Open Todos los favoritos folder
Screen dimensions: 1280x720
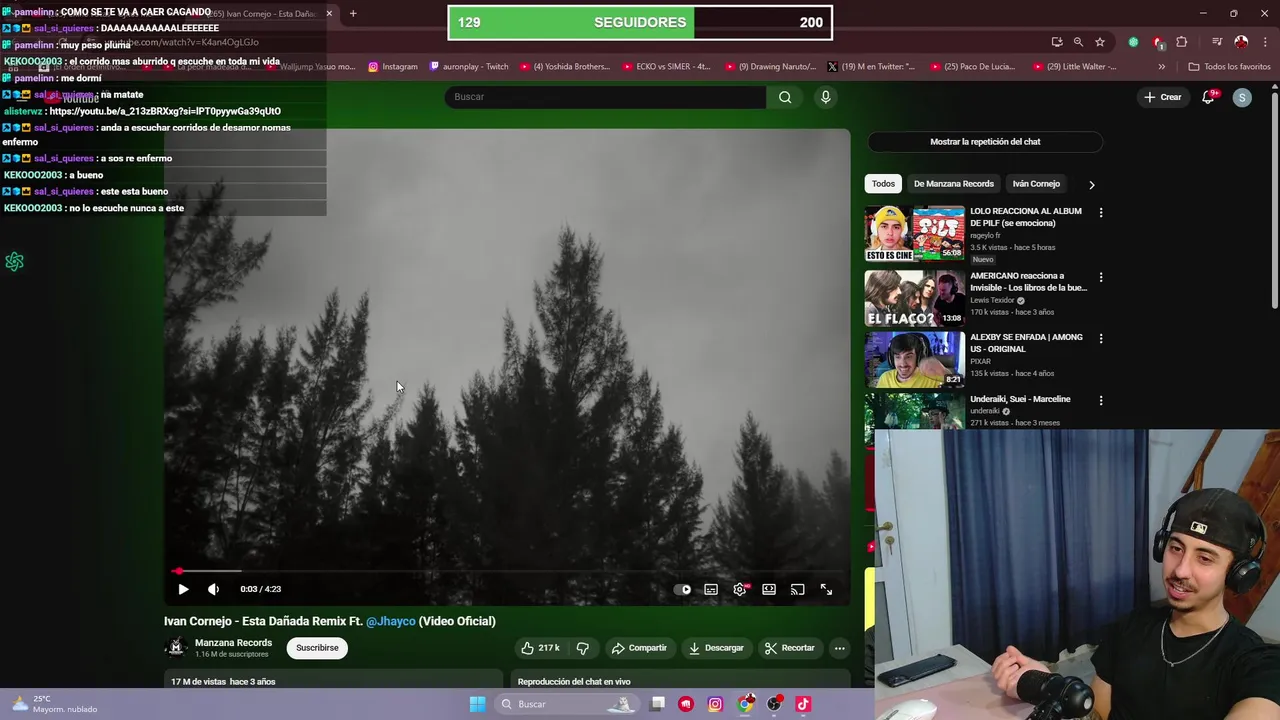1229,67
